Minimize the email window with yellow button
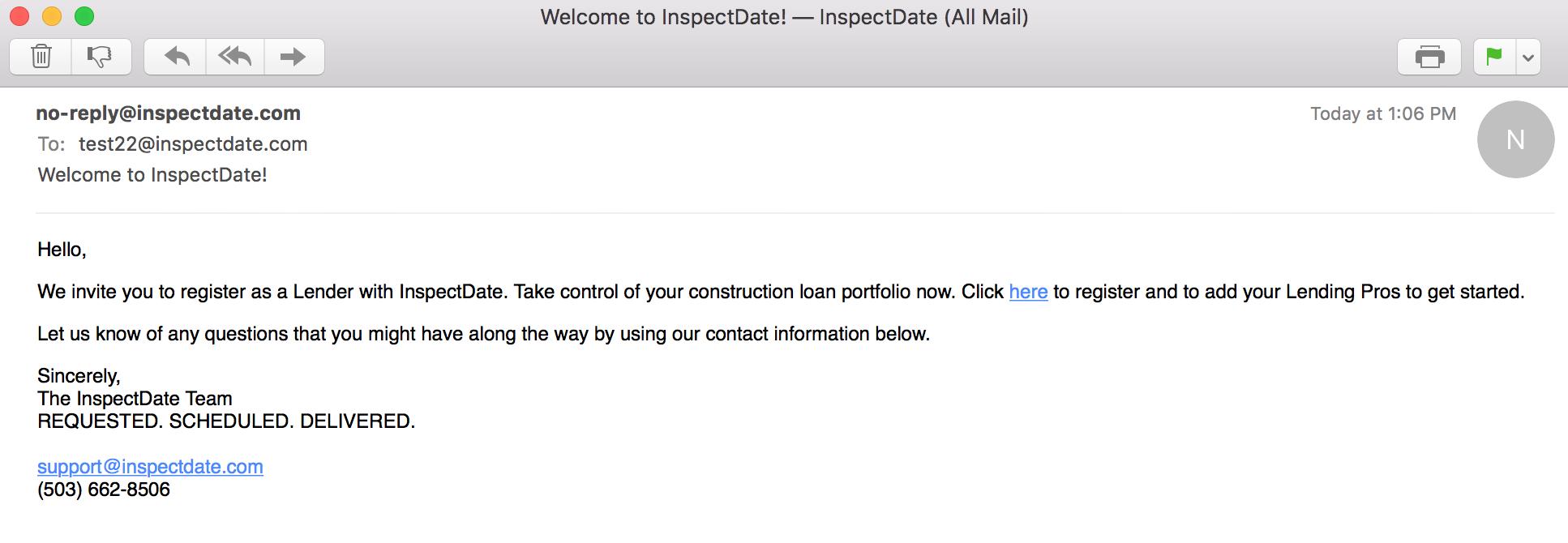Image resolution: width=1568 pixels, height=543 pixels. 52,16
